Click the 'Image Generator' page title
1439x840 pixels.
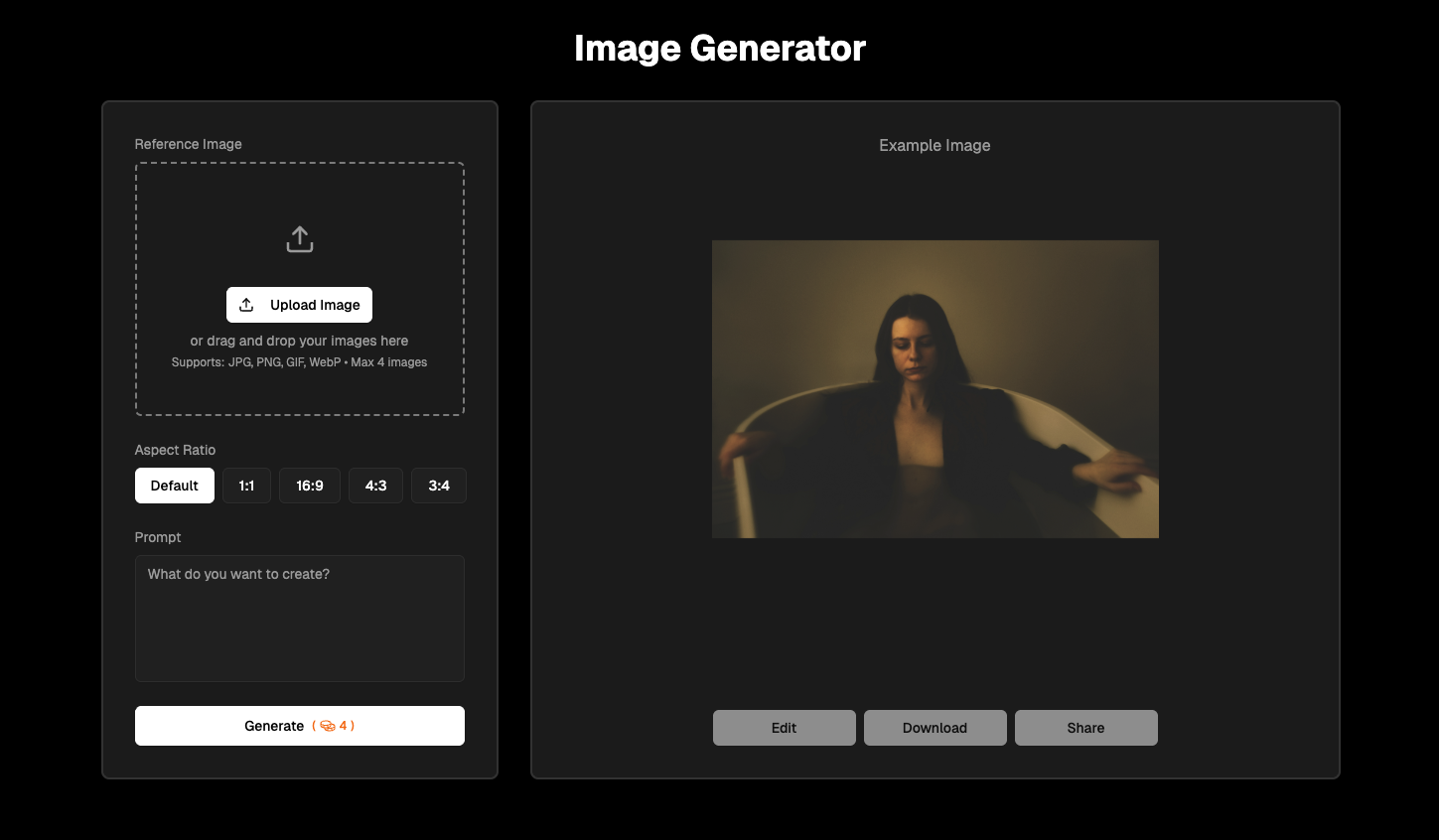click(720, 49)
